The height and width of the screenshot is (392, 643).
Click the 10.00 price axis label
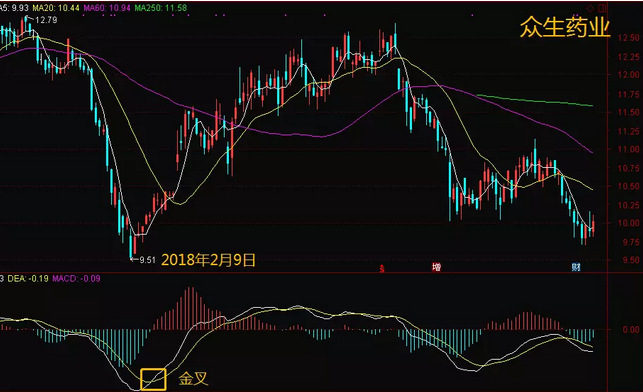click(x=628, y=223)
